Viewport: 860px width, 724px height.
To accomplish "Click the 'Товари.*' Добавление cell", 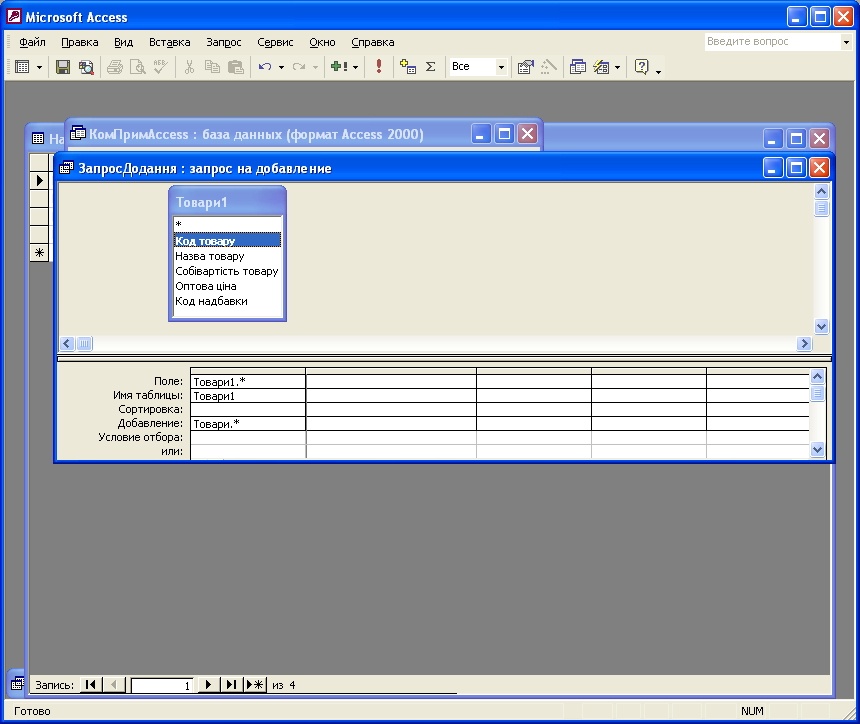I will click(248, 423).
